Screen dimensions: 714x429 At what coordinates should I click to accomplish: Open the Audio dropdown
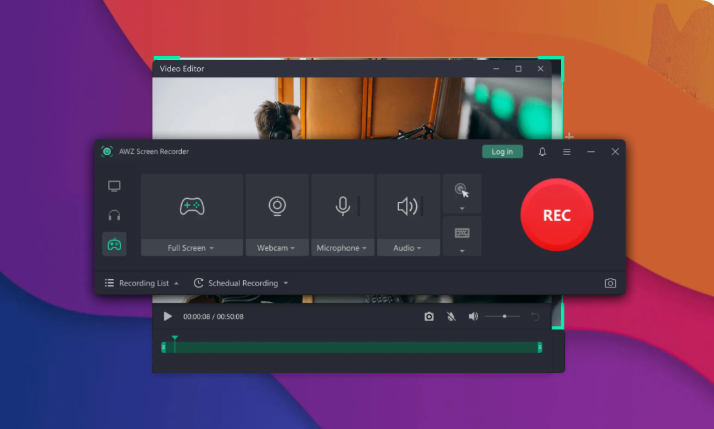(408, 248)
